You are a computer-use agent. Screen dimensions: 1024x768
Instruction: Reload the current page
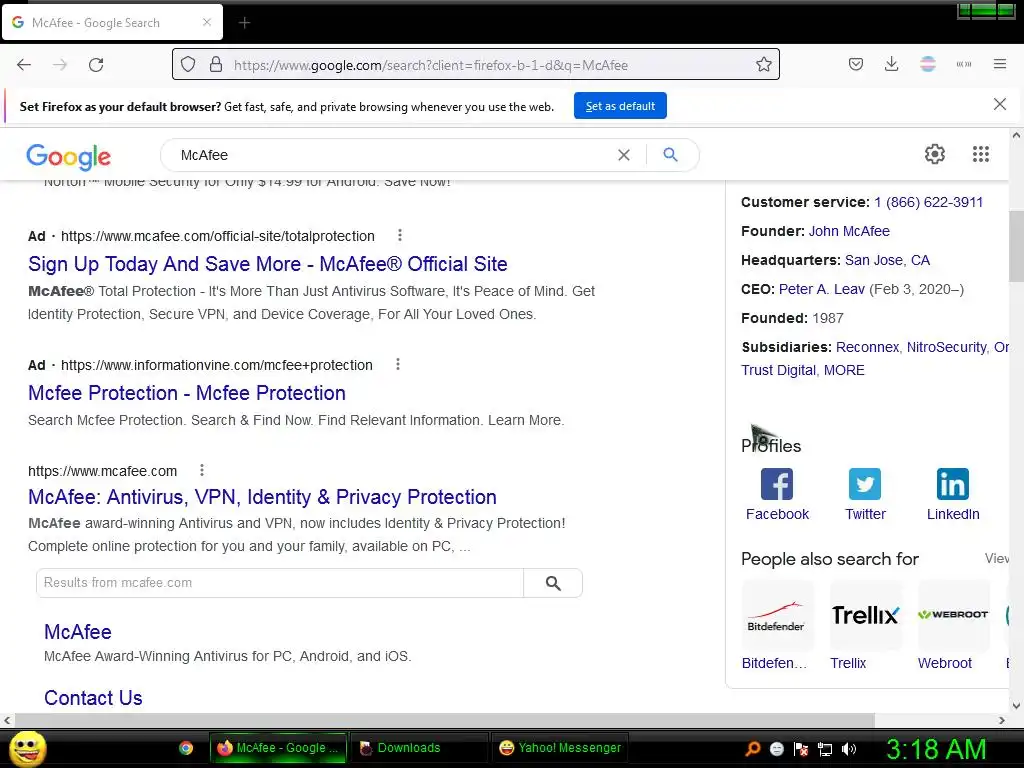(96, 65)
